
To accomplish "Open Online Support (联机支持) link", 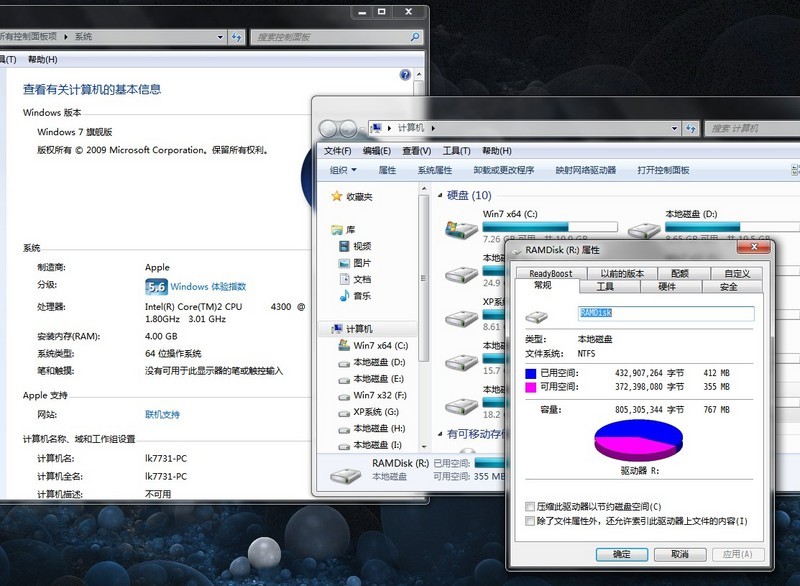I will coord(162,415).
